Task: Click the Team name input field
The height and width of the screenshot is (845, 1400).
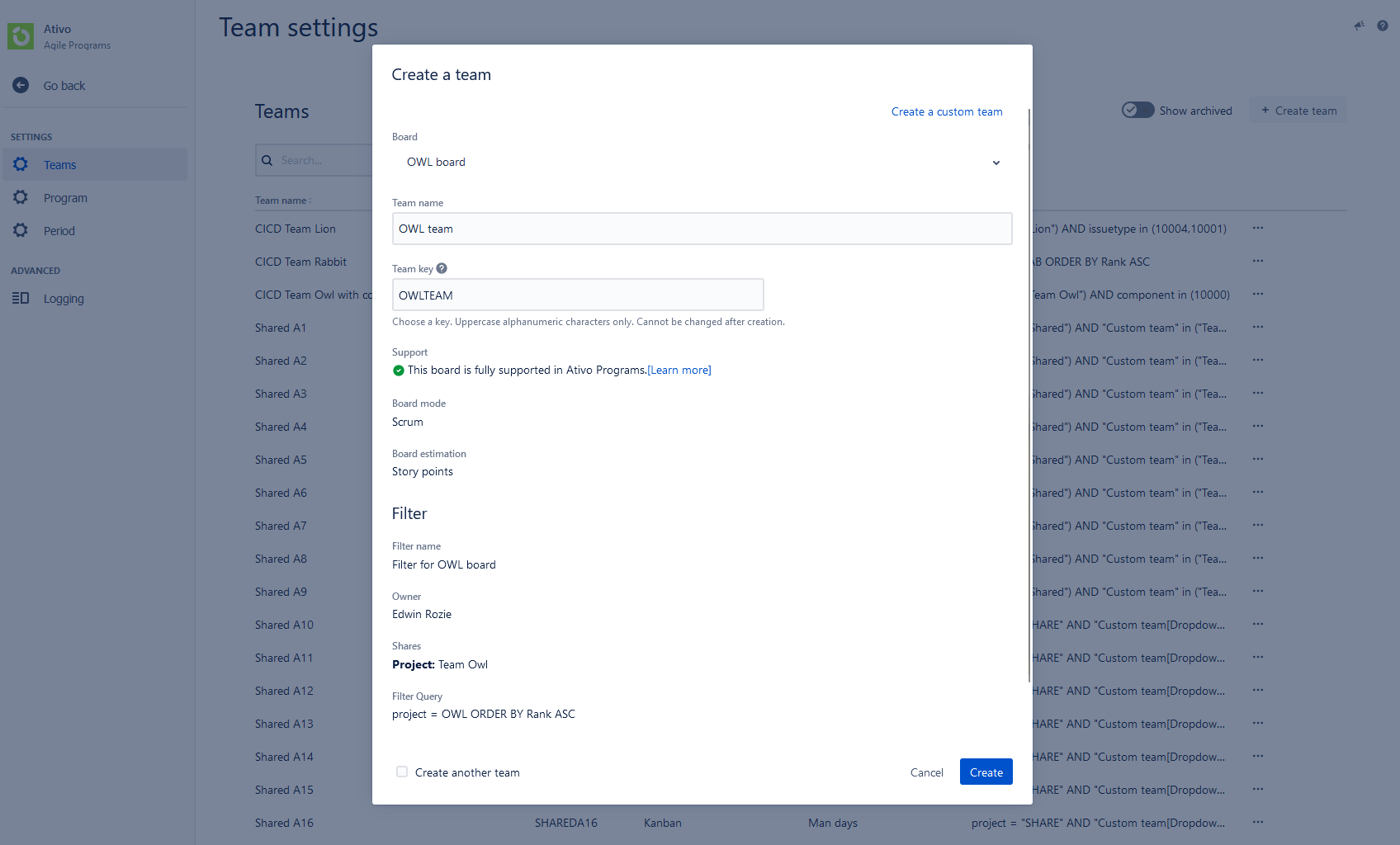Action: pos(702,229)
